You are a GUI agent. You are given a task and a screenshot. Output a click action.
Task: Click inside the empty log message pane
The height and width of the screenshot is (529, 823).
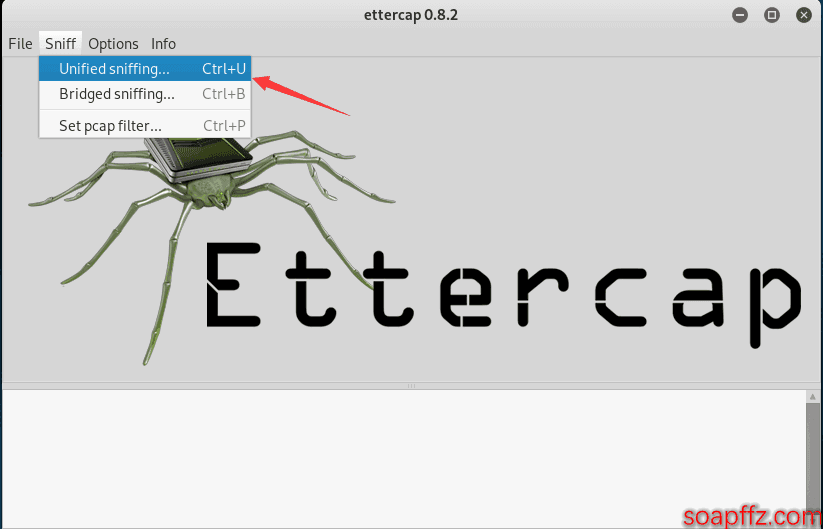(403, 459)
